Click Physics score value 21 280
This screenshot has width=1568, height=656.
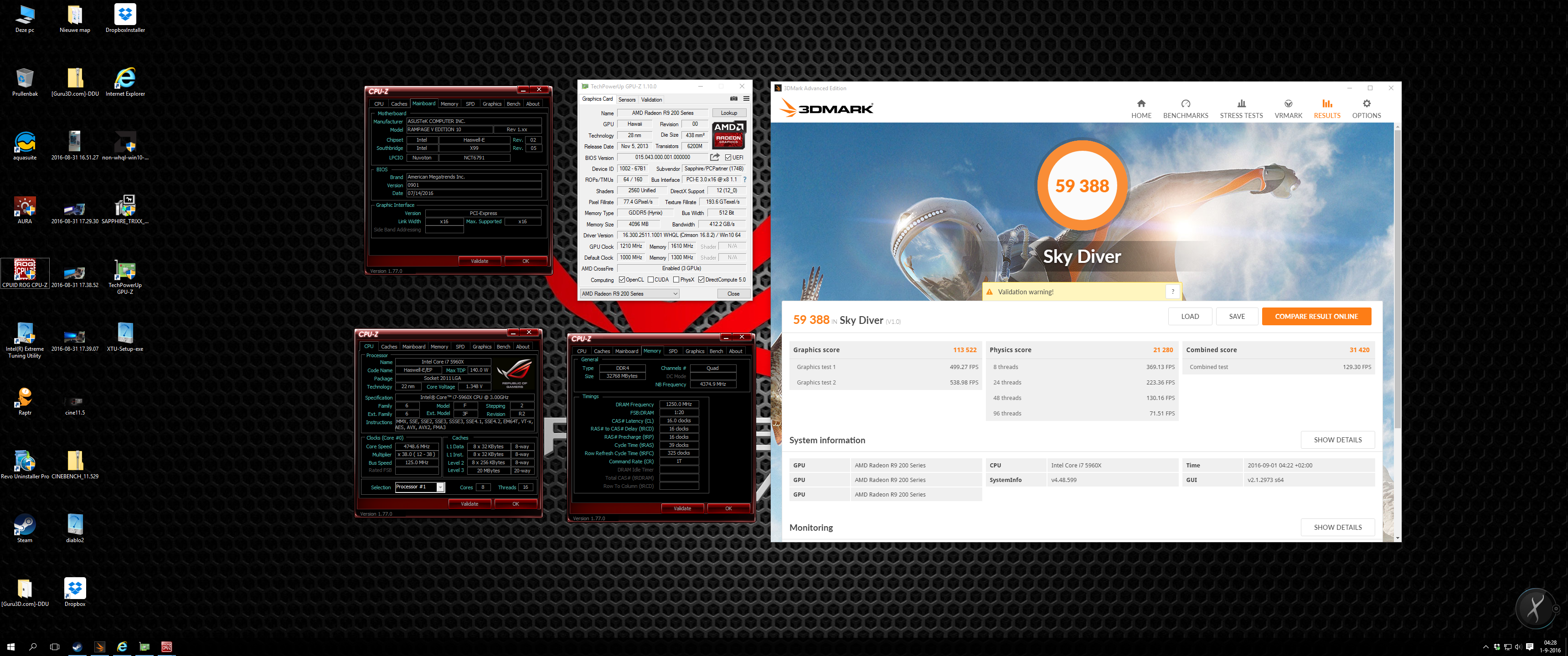click(1163, 350)
